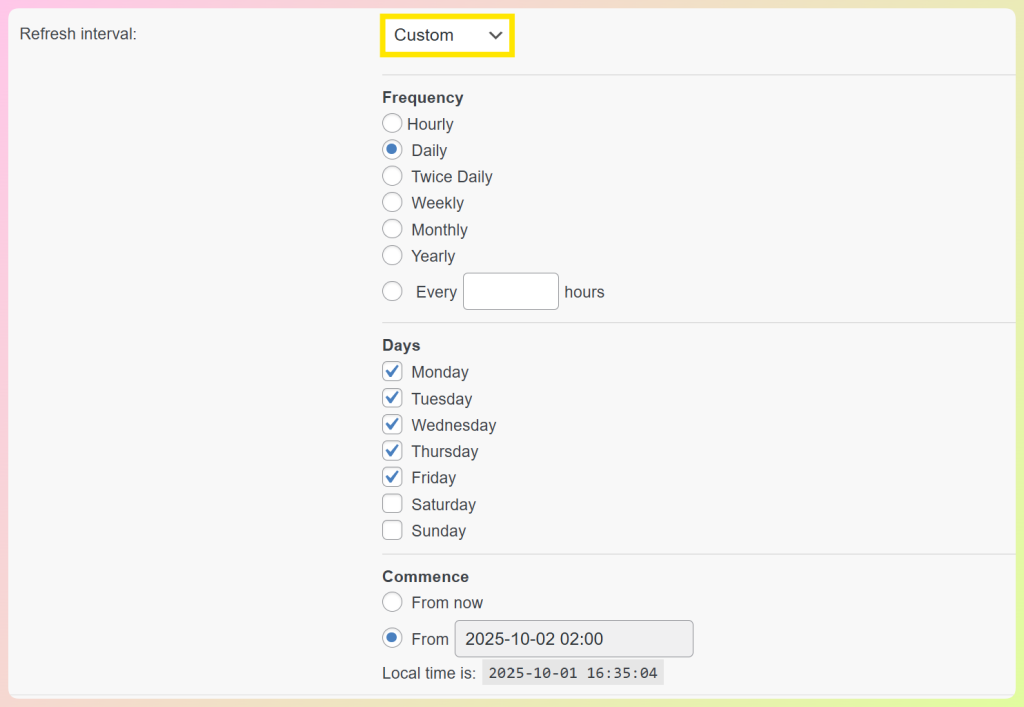The image size is (1024, 707).
Task: Deselect the Thursday checkbox
Action: [392, 451]
